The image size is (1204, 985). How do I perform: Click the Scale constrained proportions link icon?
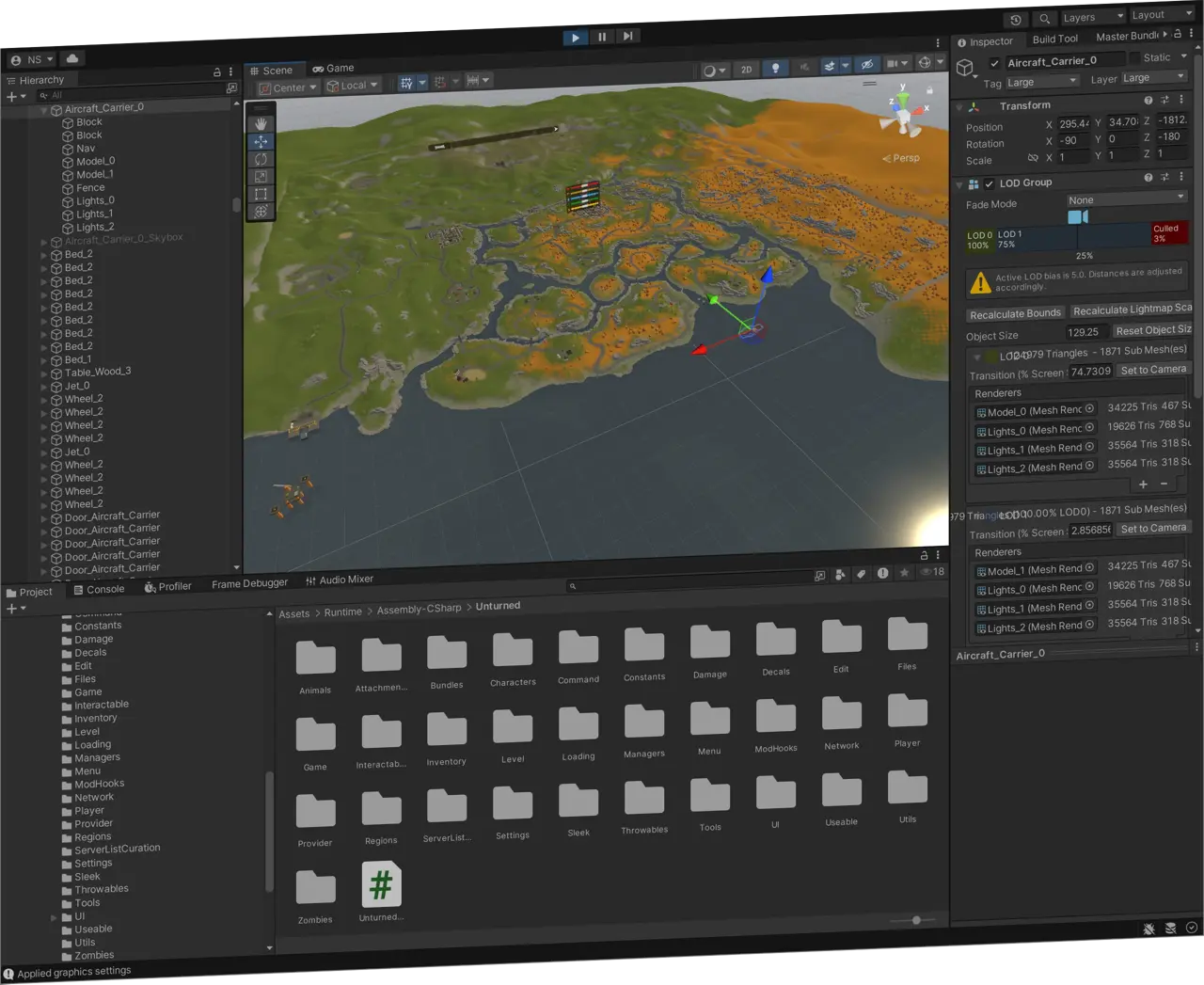point(1033,158)
